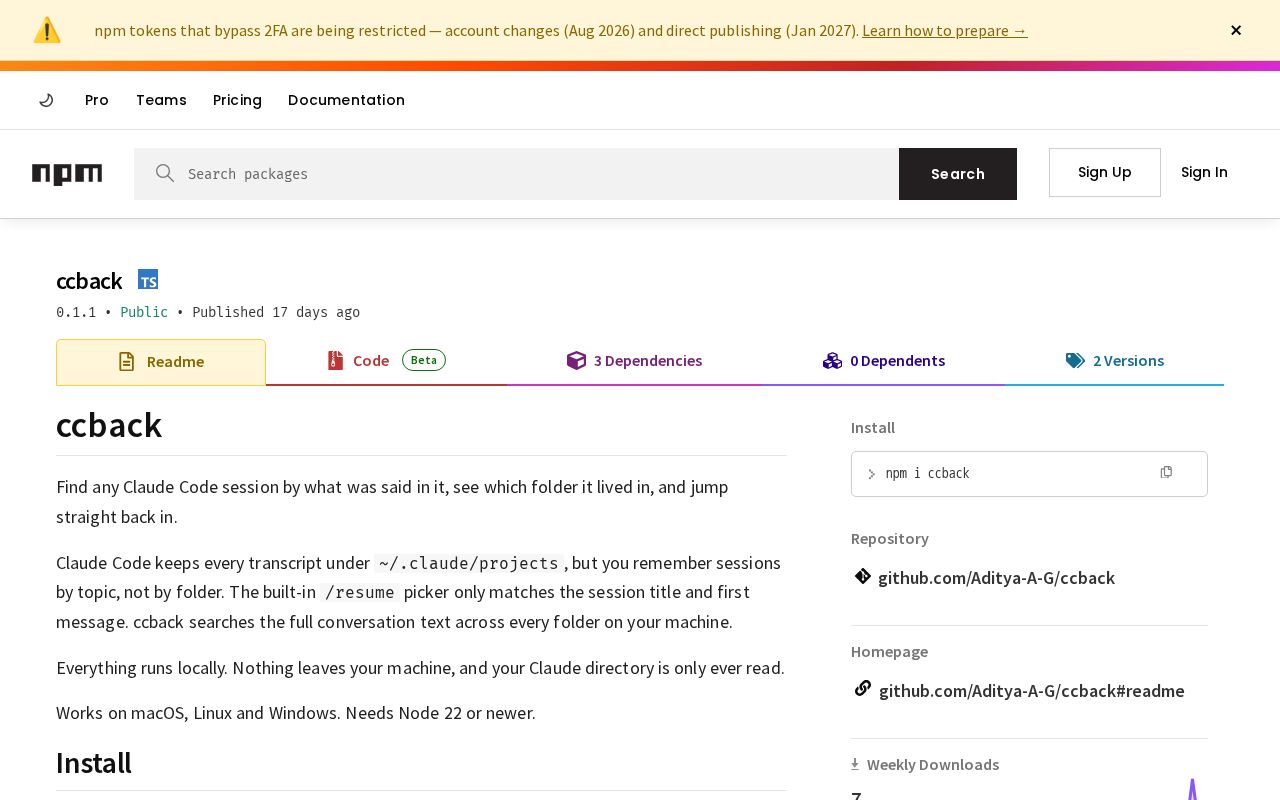This screenshot has width=1280, height=800.
Task: Click the Public label under package name
Action: coord(144,312)
